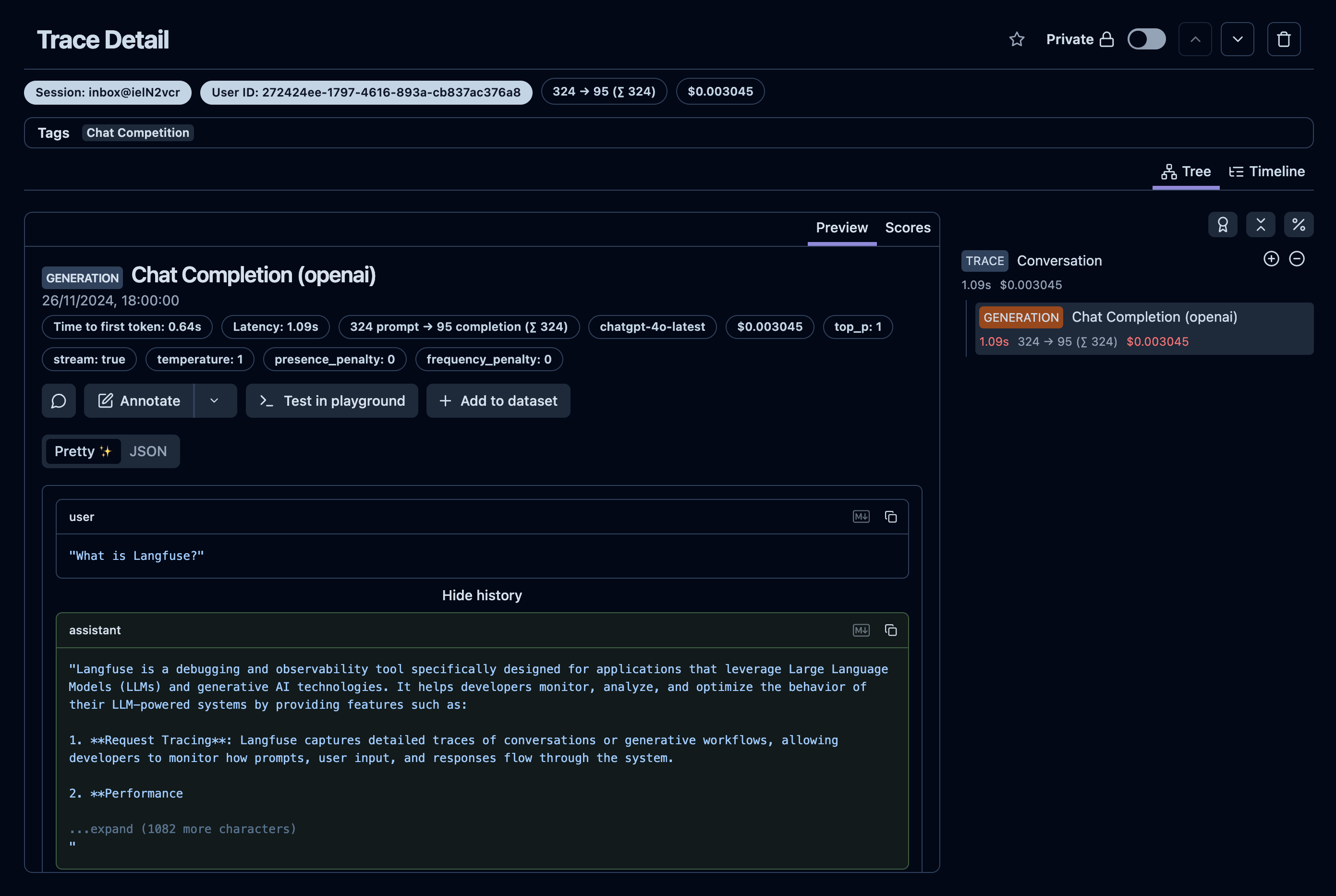
Task: Toggle percentage score display icon
Action: (x=1299, y=225)
